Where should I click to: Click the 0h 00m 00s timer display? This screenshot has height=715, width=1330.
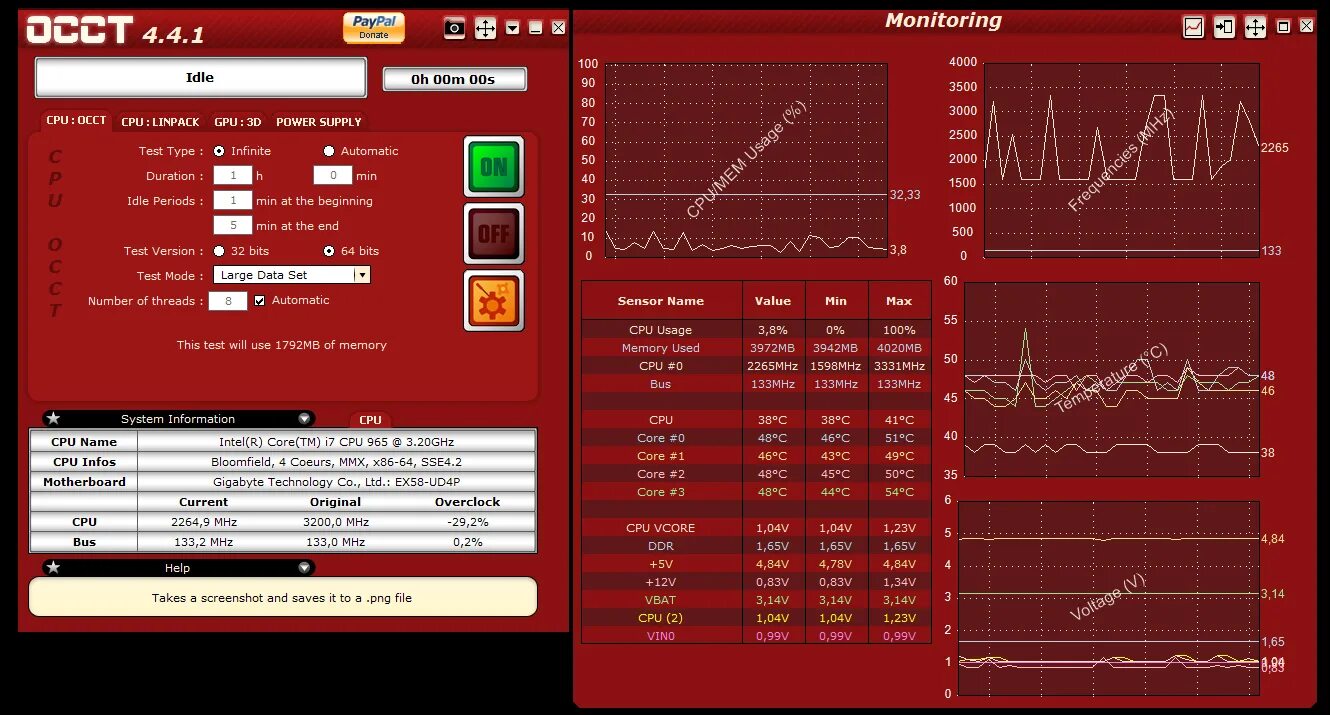[x=454, y=79]
